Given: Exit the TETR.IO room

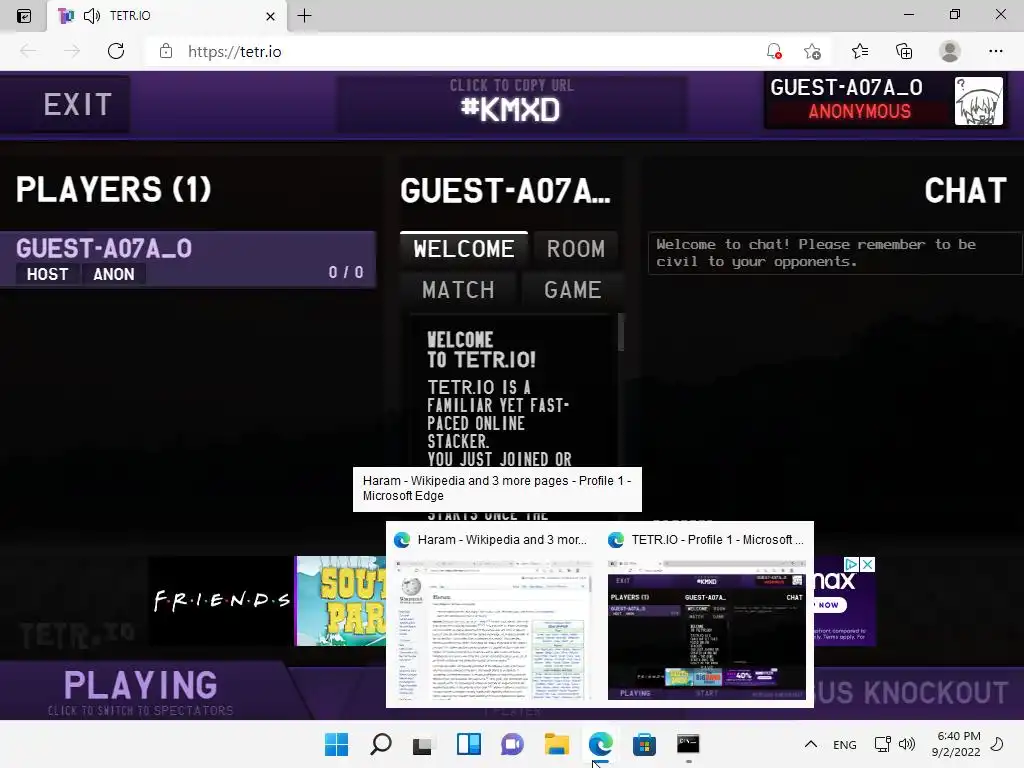Looking at the screenshot, I should click(x=65, y=104).
